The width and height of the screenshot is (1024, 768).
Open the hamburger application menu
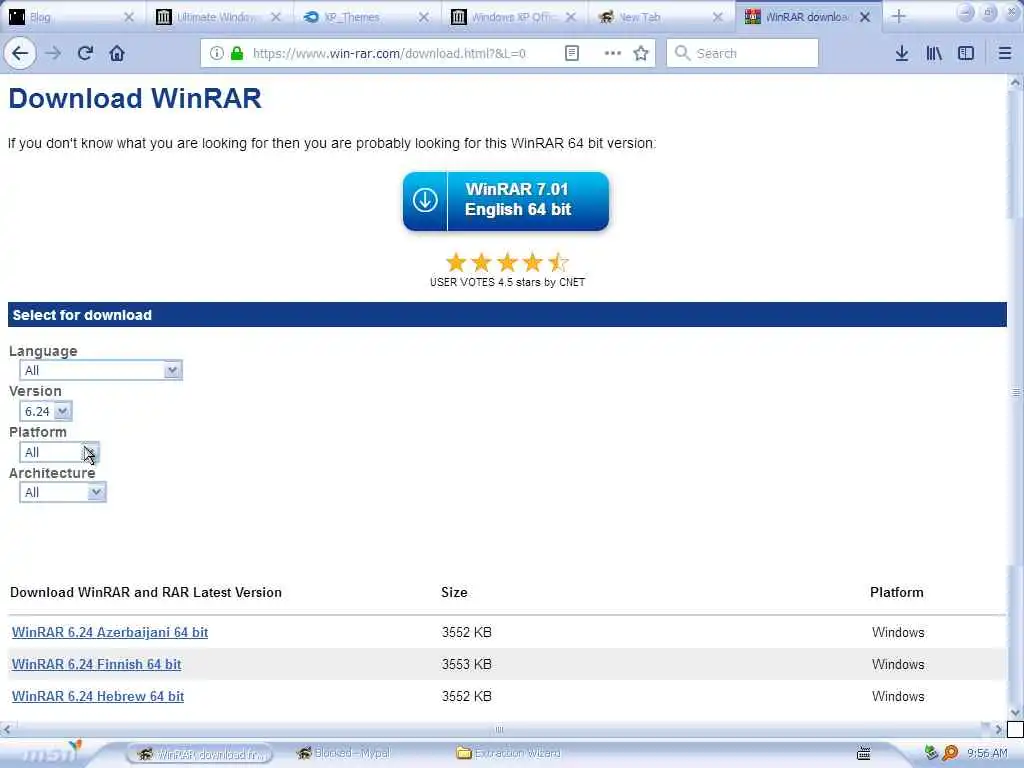[x=1005, y=53]
